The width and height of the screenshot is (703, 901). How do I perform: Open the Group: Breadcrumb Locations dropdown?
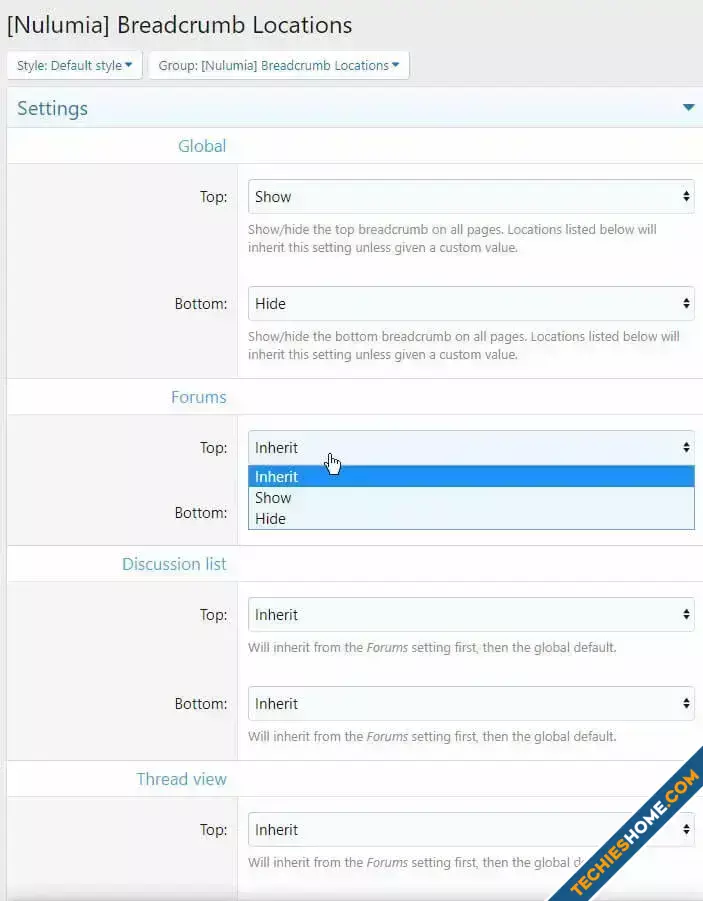coord(279,66)
